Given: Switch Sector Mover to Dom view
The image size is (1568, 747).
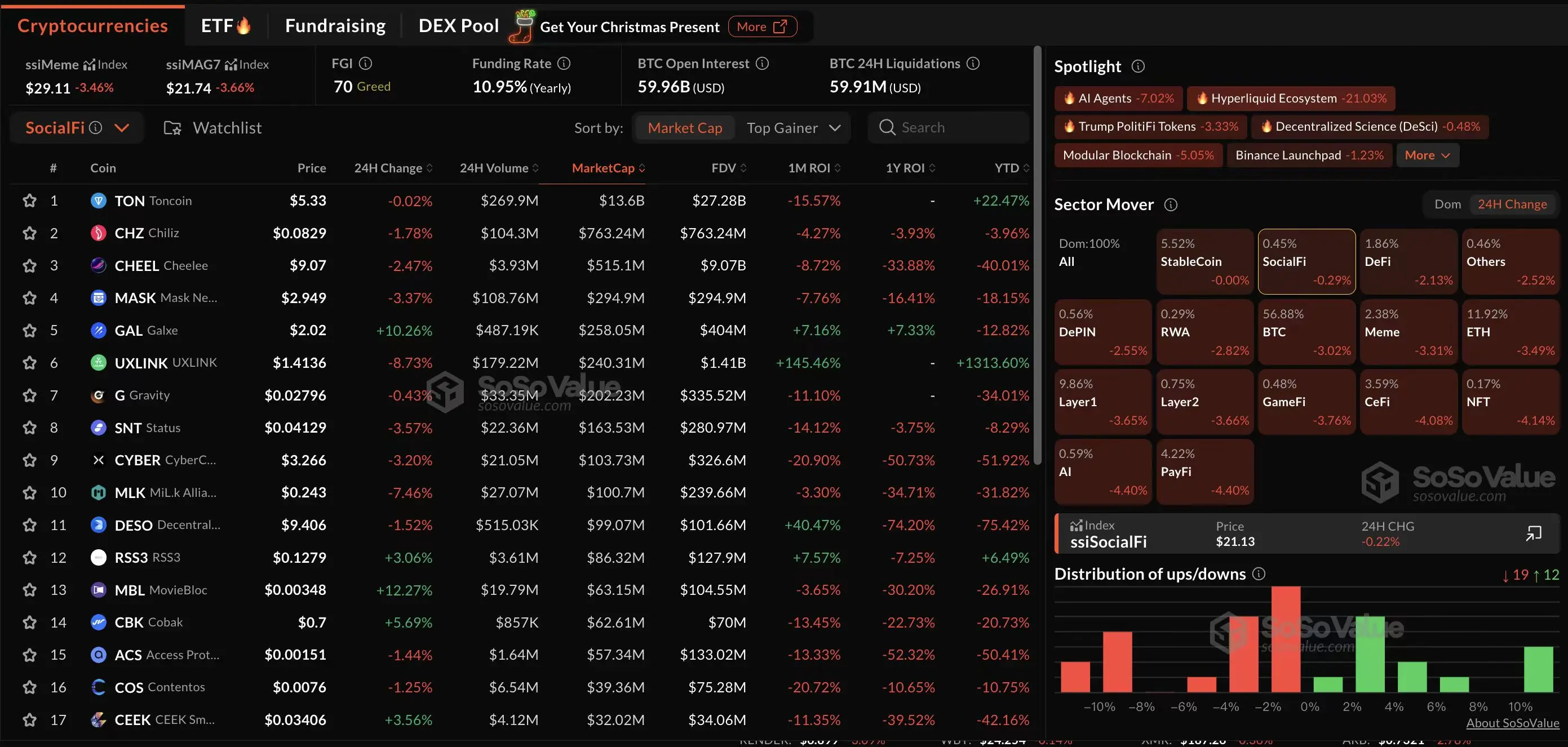Looking at the screenshot, I should pos(1447,204).
